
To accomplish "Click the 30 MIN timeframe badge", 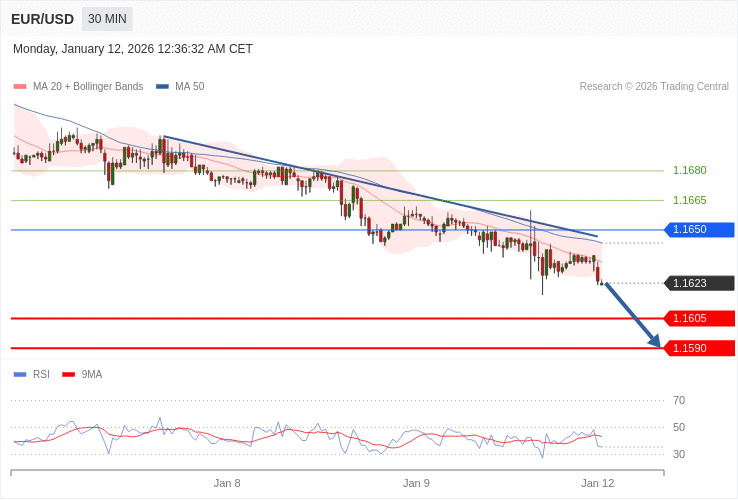I will (107, 19).
